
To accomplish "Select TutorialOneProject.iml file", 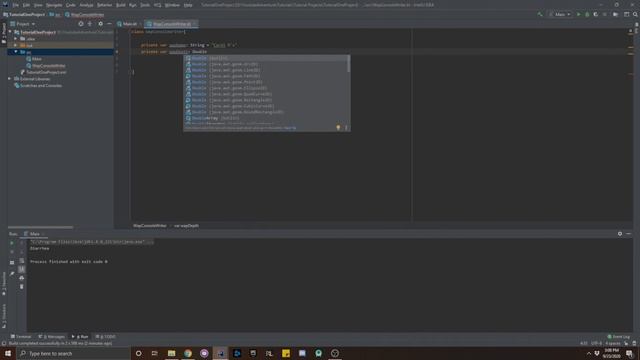I will [x=43, y=72].
